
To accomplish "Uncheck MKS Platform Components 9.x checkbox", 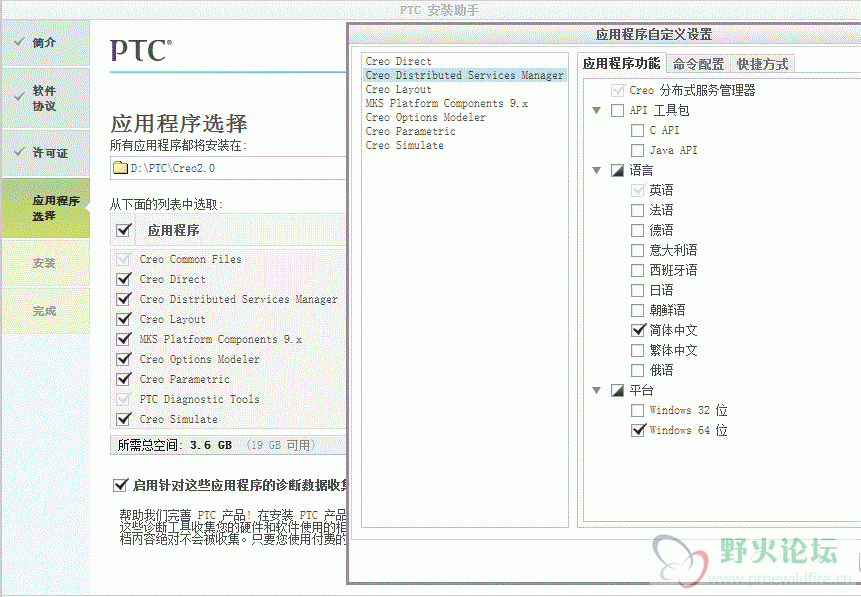I will pos(124,339).
